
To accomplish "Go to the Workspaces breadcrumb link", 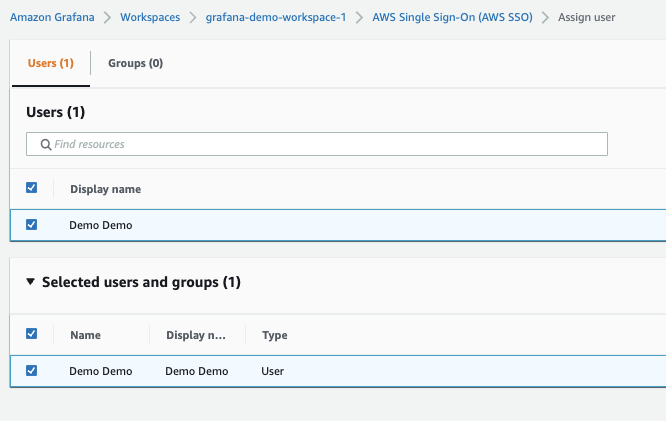I will 150,17.
